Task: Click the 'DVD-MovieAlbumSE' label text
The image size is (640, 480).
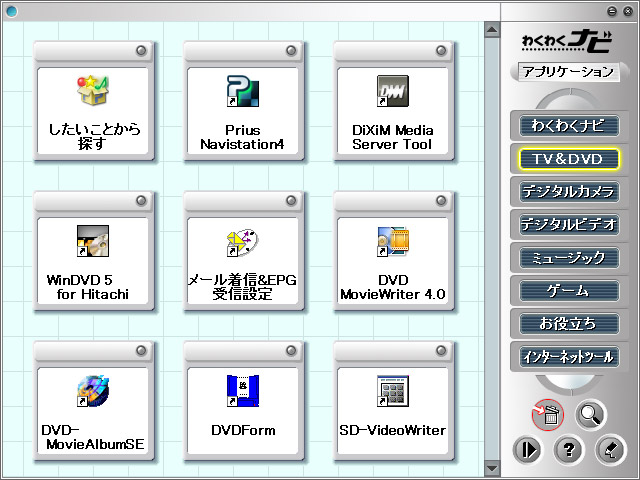Action: click(93, 437)
